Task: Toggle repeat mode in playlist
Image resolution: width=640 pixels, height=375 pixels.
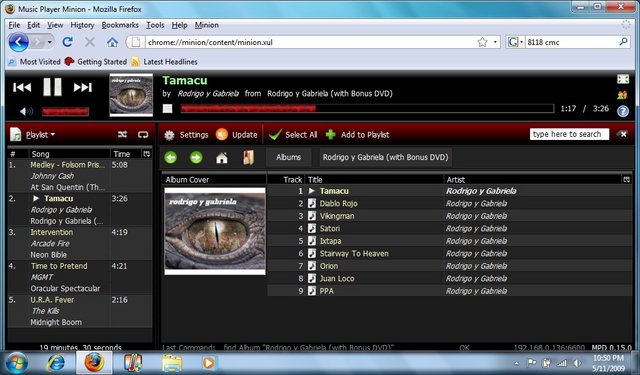Action: coord(143,134)
